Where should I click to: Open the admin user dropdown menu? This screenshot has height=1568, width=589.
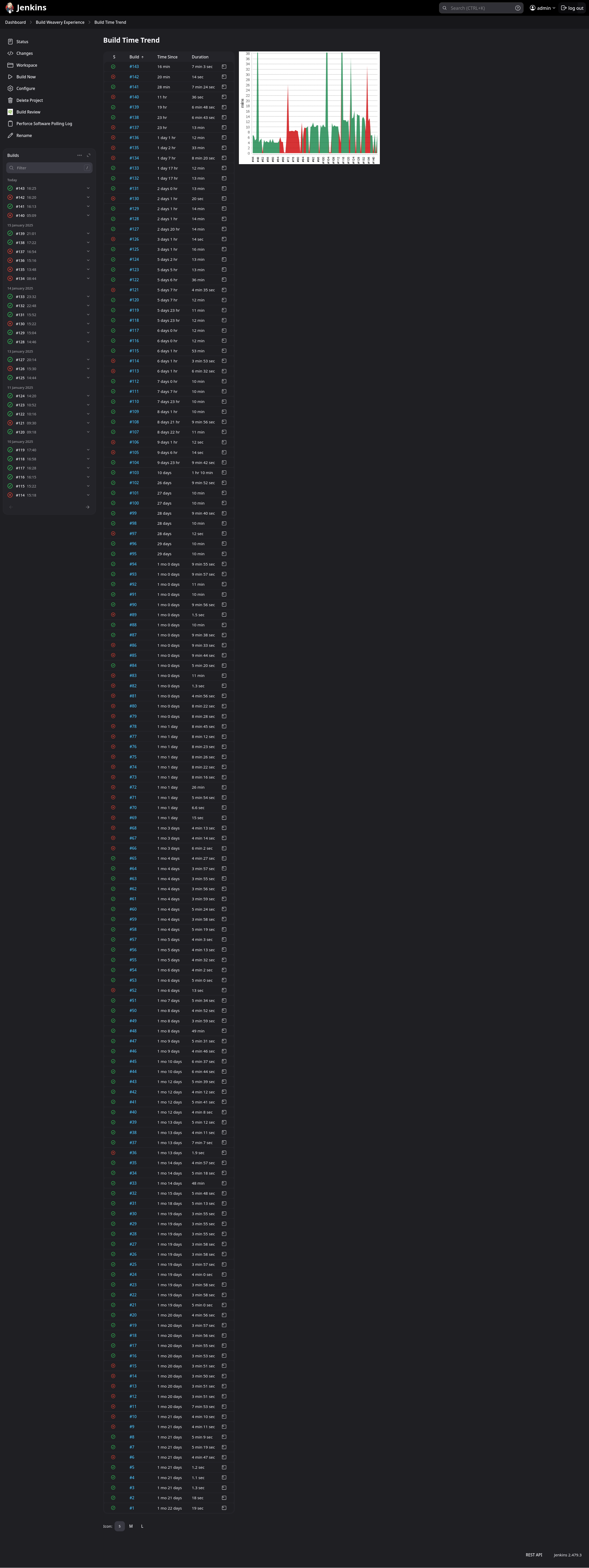tap(543, 8)
